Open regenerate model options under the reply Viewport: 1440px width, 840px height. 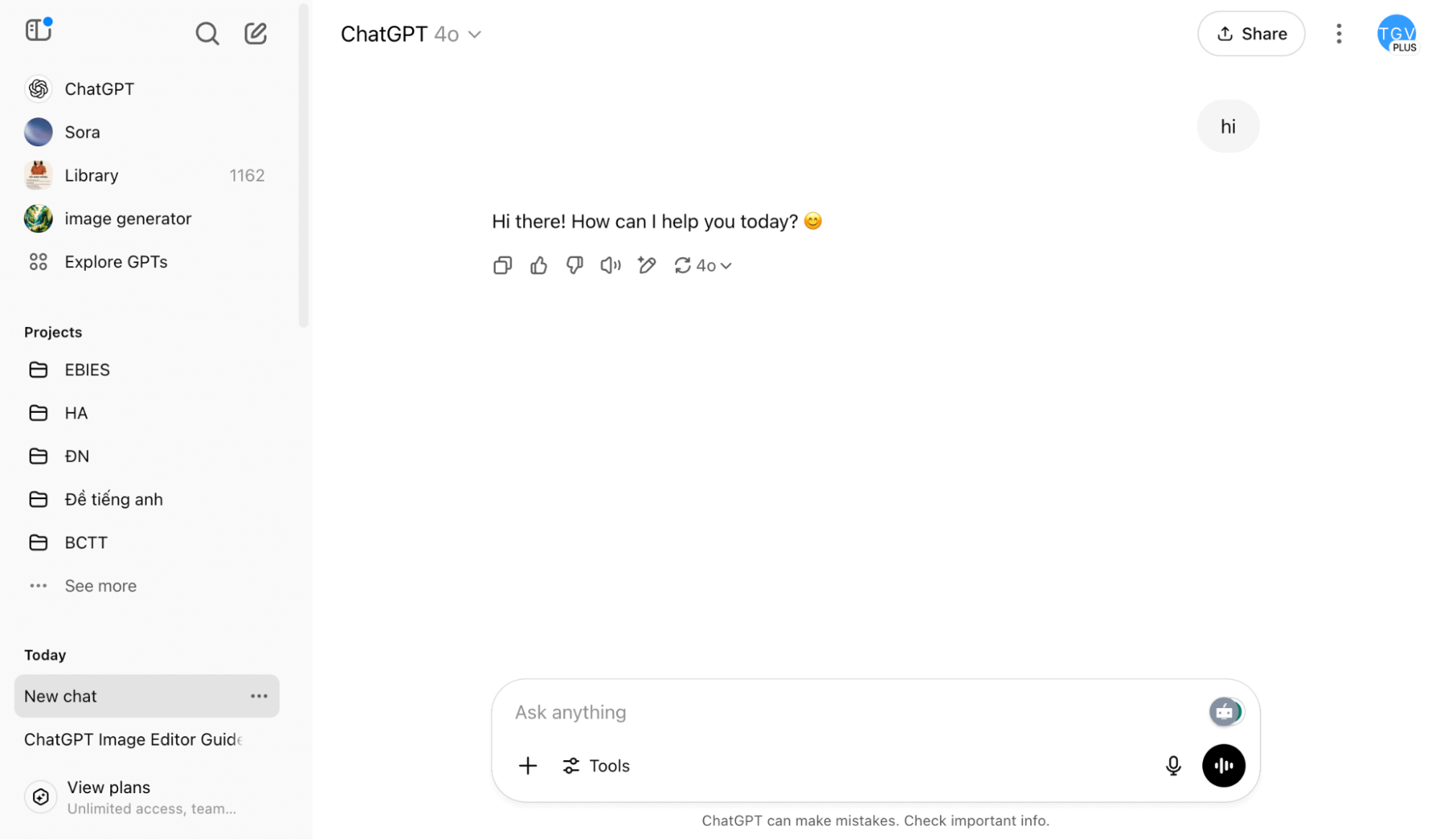(702, 265)
